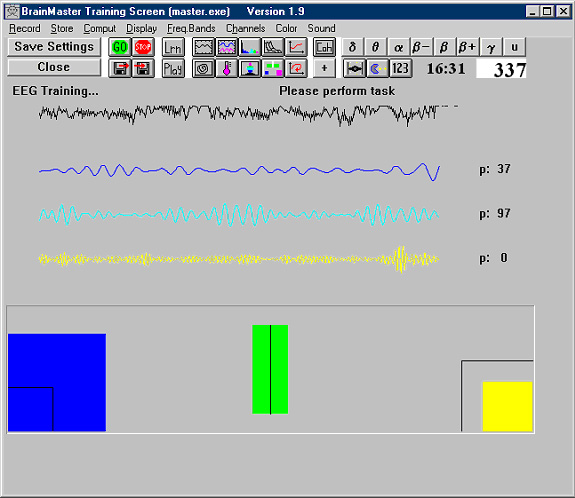Click the 'p: 37' blue wave value

pos(495,169)
